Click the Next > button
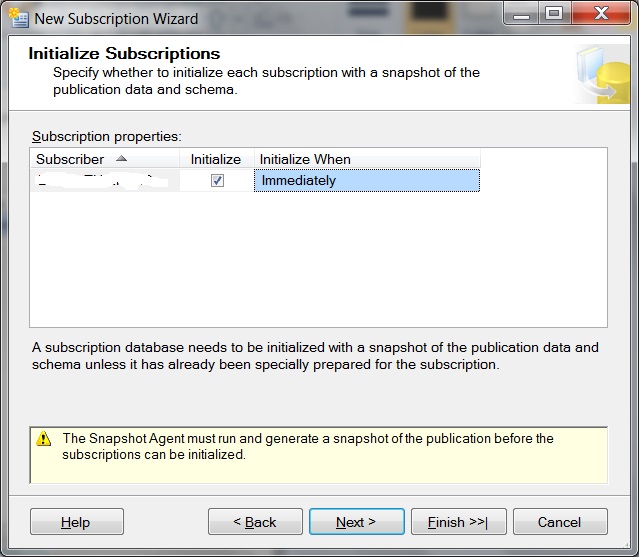 [x=357, y=522]
